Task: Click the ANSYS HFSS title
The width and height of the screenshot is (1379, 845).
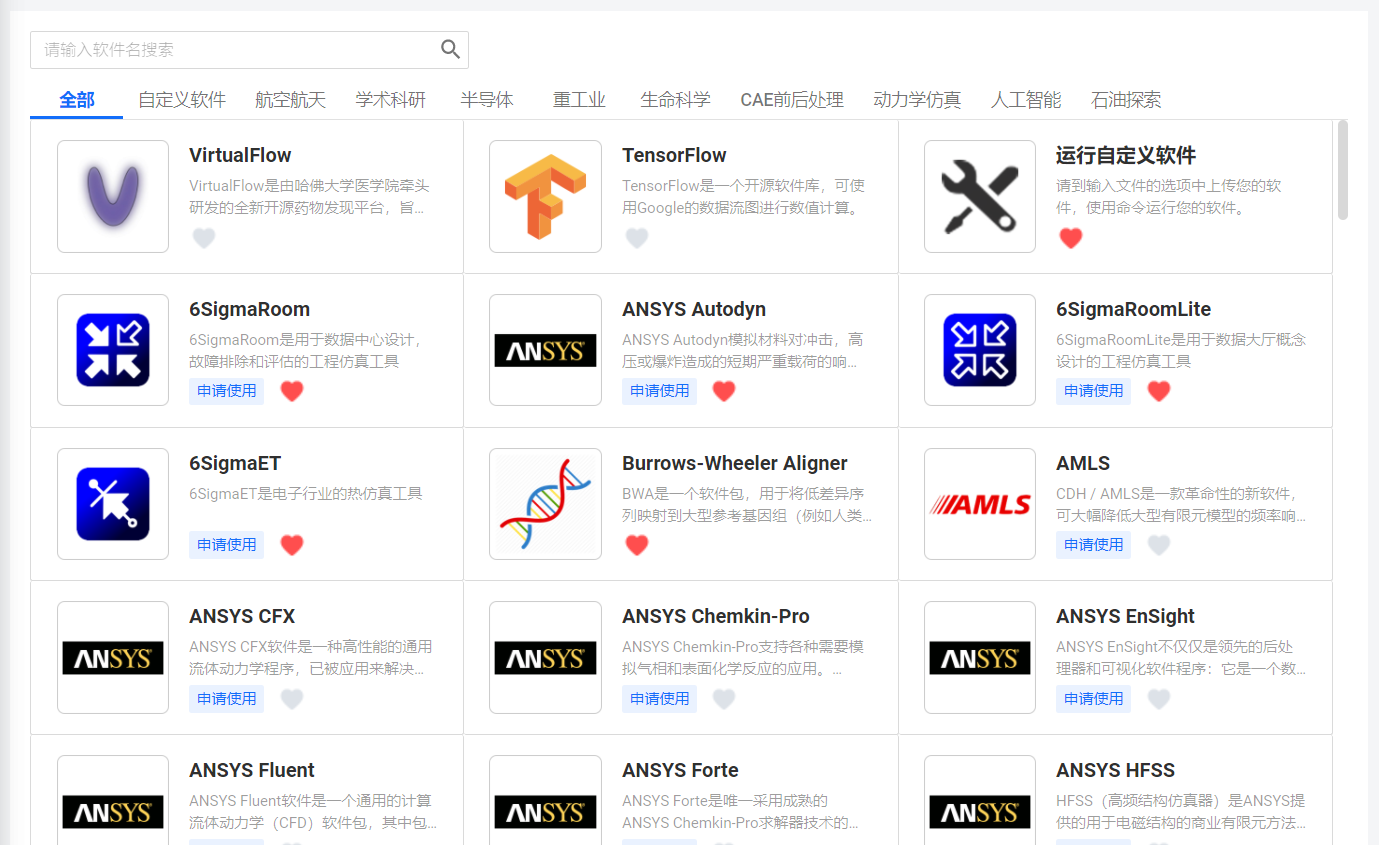Action: point(1115,770)
